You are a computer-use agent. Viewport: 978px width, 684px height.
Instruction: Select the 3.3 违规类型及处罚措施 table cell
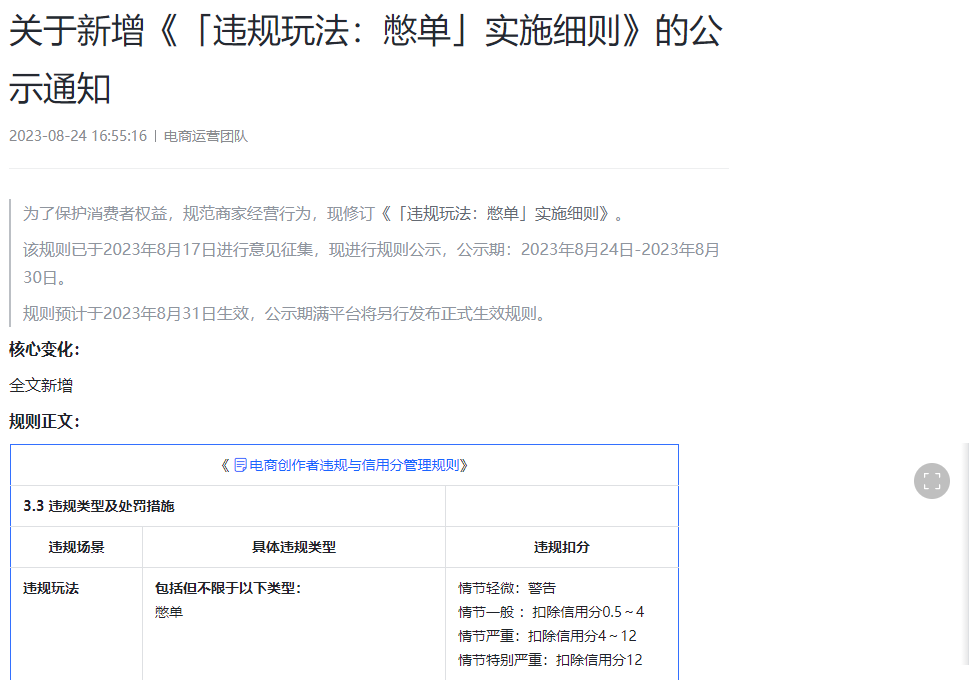(x=99, y=506)
